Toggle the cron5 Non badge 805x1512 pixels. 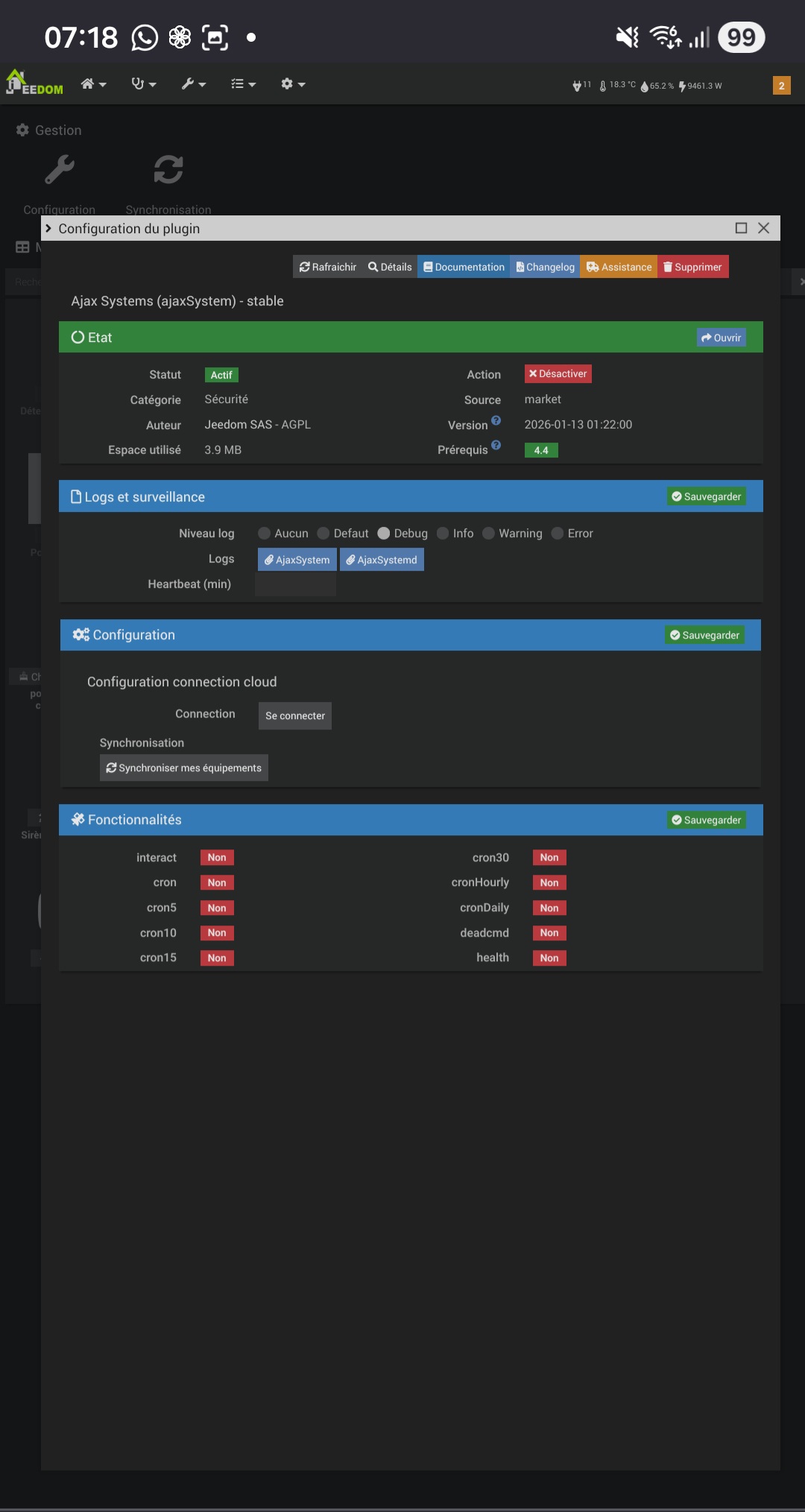tap(217, 908)
